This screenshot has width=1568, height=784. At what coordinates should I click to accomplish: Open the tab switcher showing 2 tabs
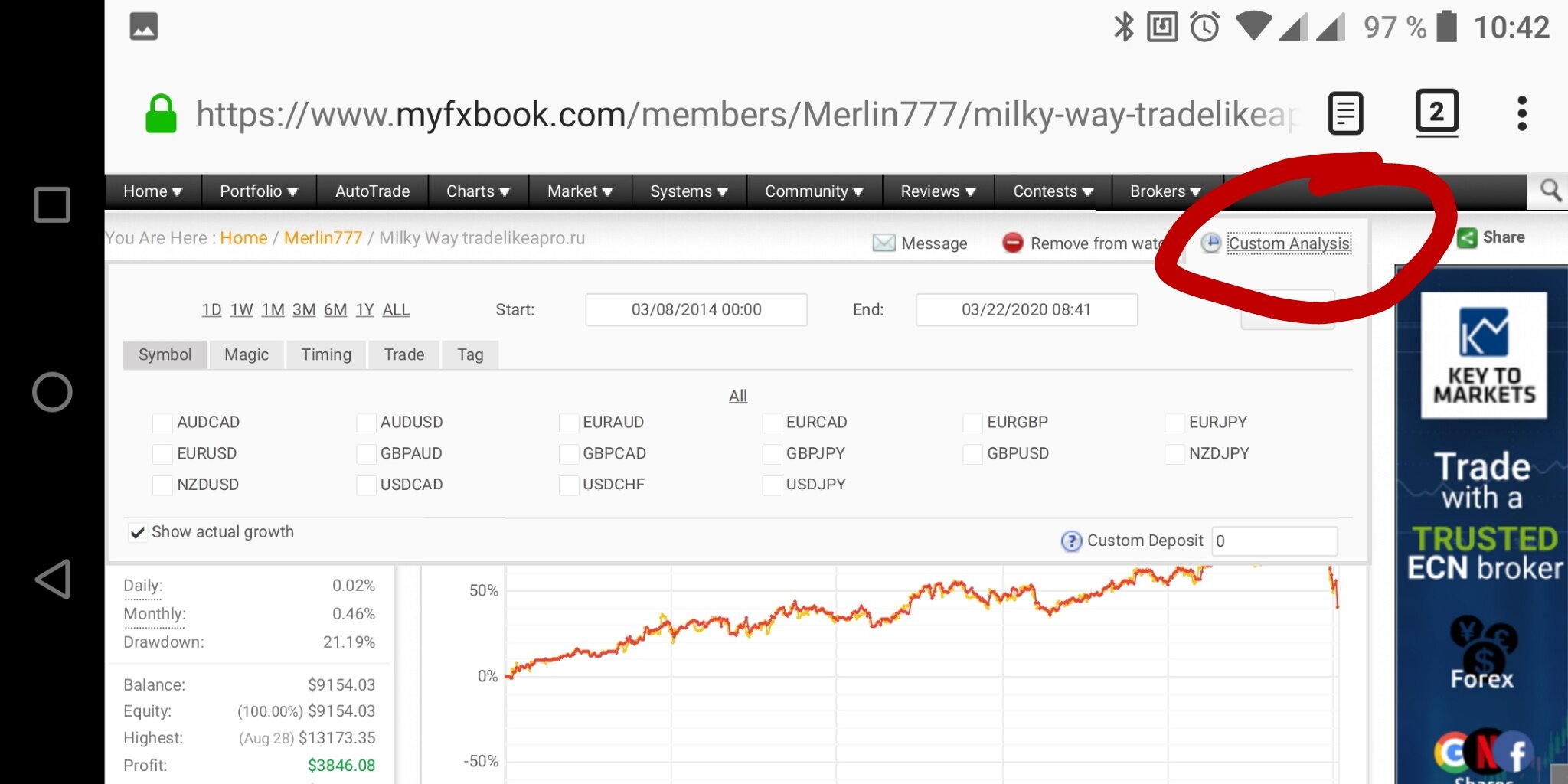tap(1436, 113)
